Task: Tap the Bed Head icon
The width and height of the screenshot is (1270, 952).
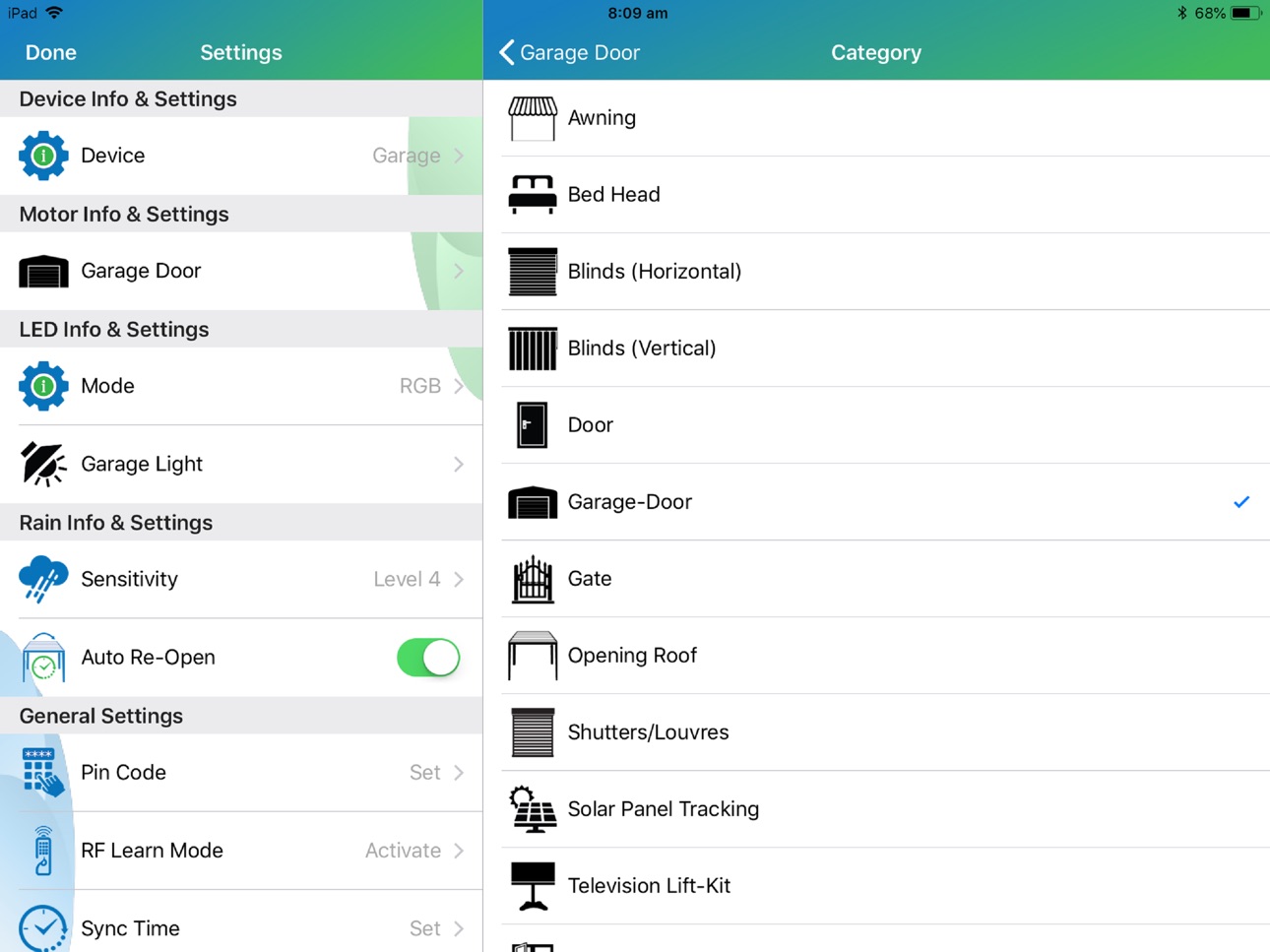Action: [x=533, y=195]
